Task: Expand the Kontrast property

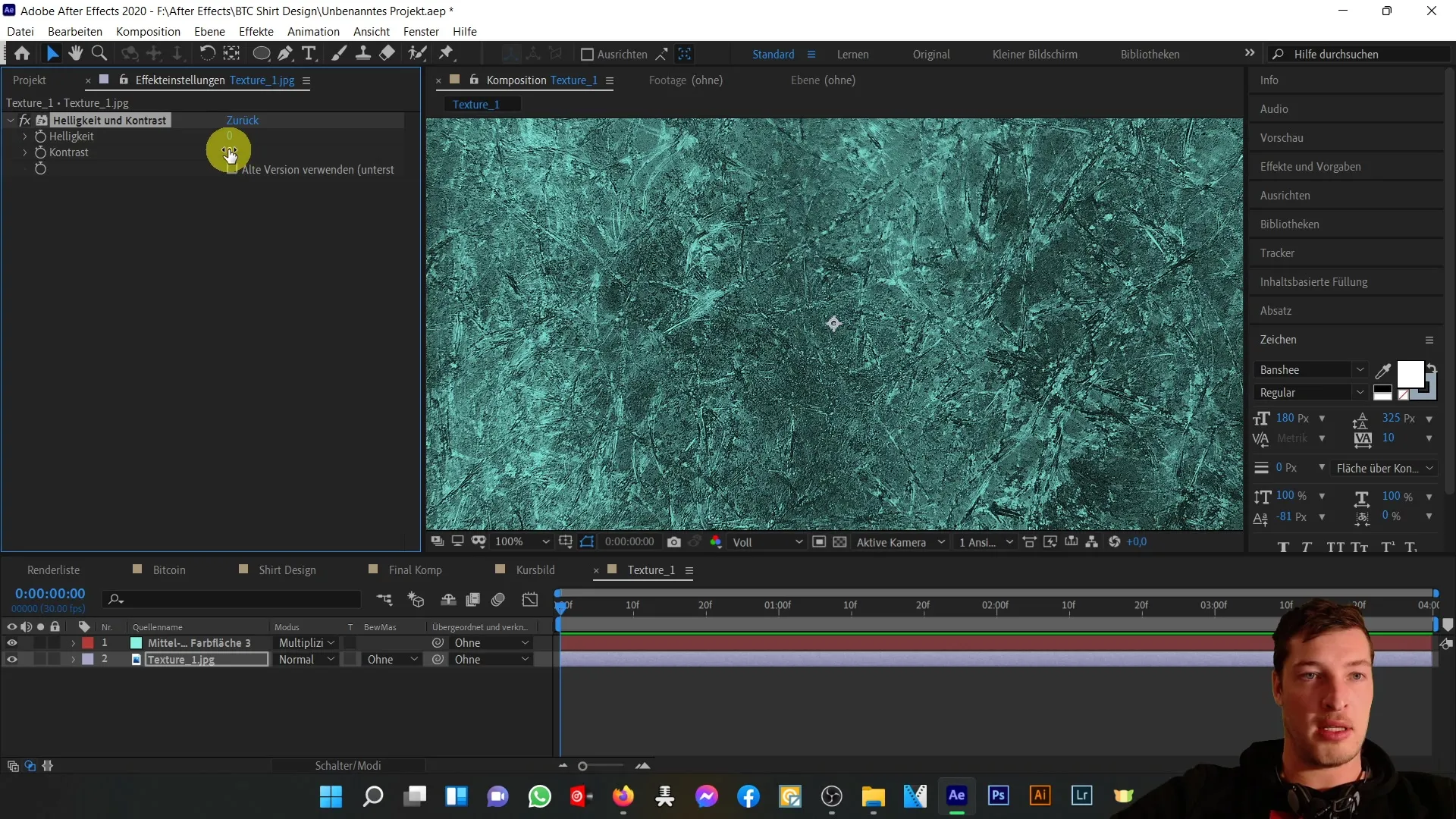Action: 25,152
